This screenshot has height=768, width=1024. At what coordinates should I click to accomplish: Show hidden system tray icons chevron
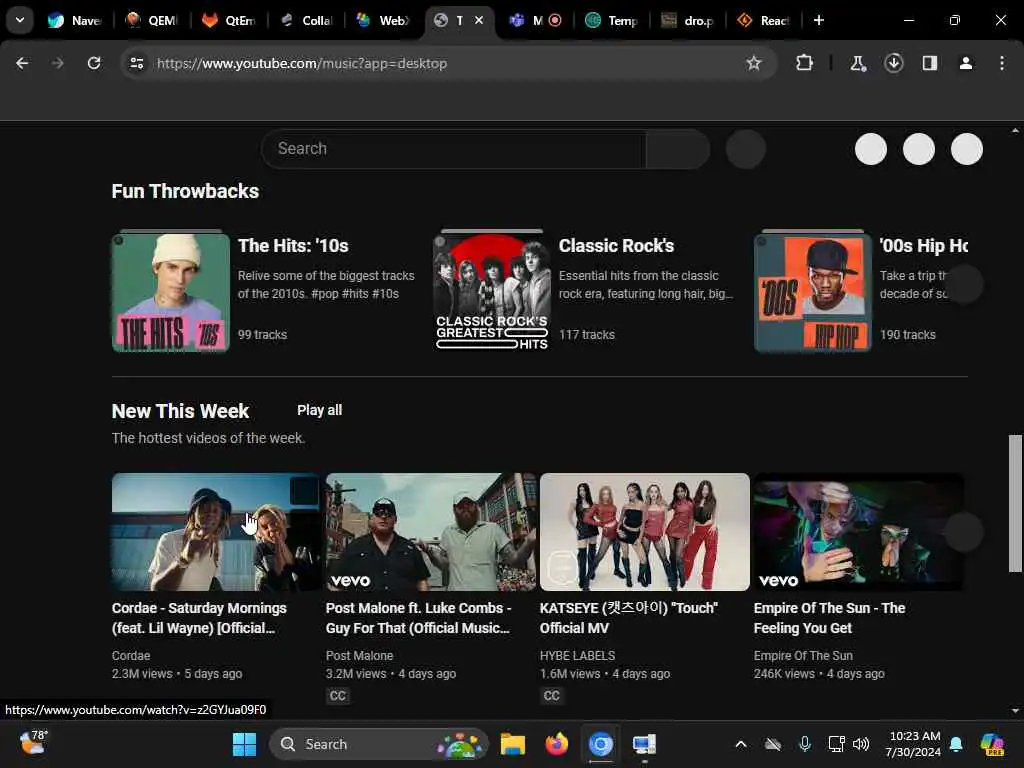point(741,744)
